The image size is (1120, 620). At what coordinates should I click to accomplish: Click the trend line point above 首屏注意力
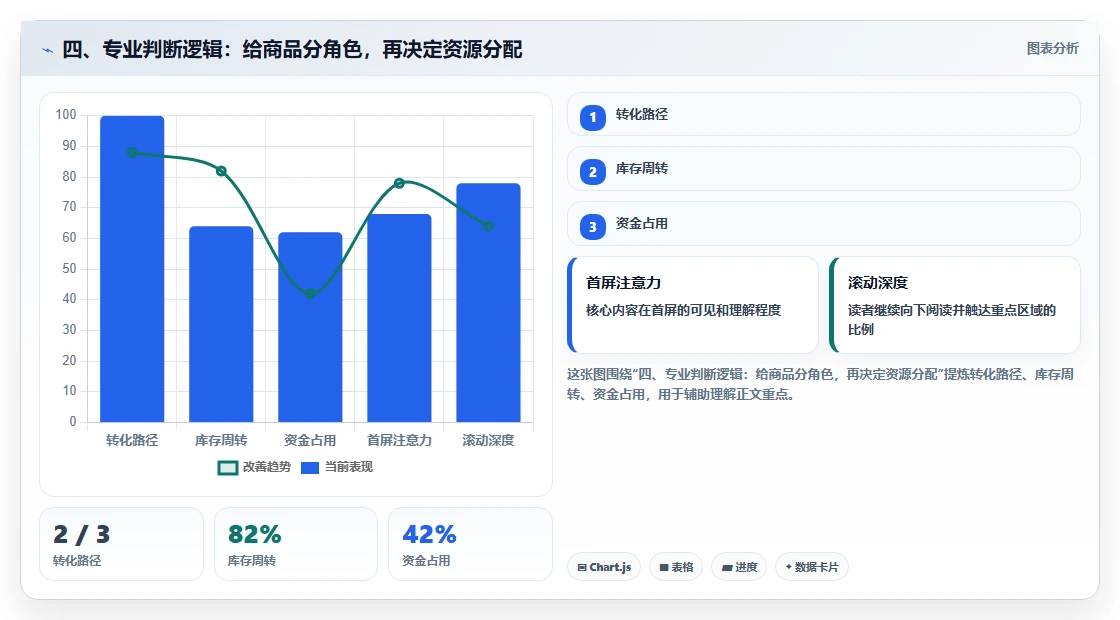point(399,184)
